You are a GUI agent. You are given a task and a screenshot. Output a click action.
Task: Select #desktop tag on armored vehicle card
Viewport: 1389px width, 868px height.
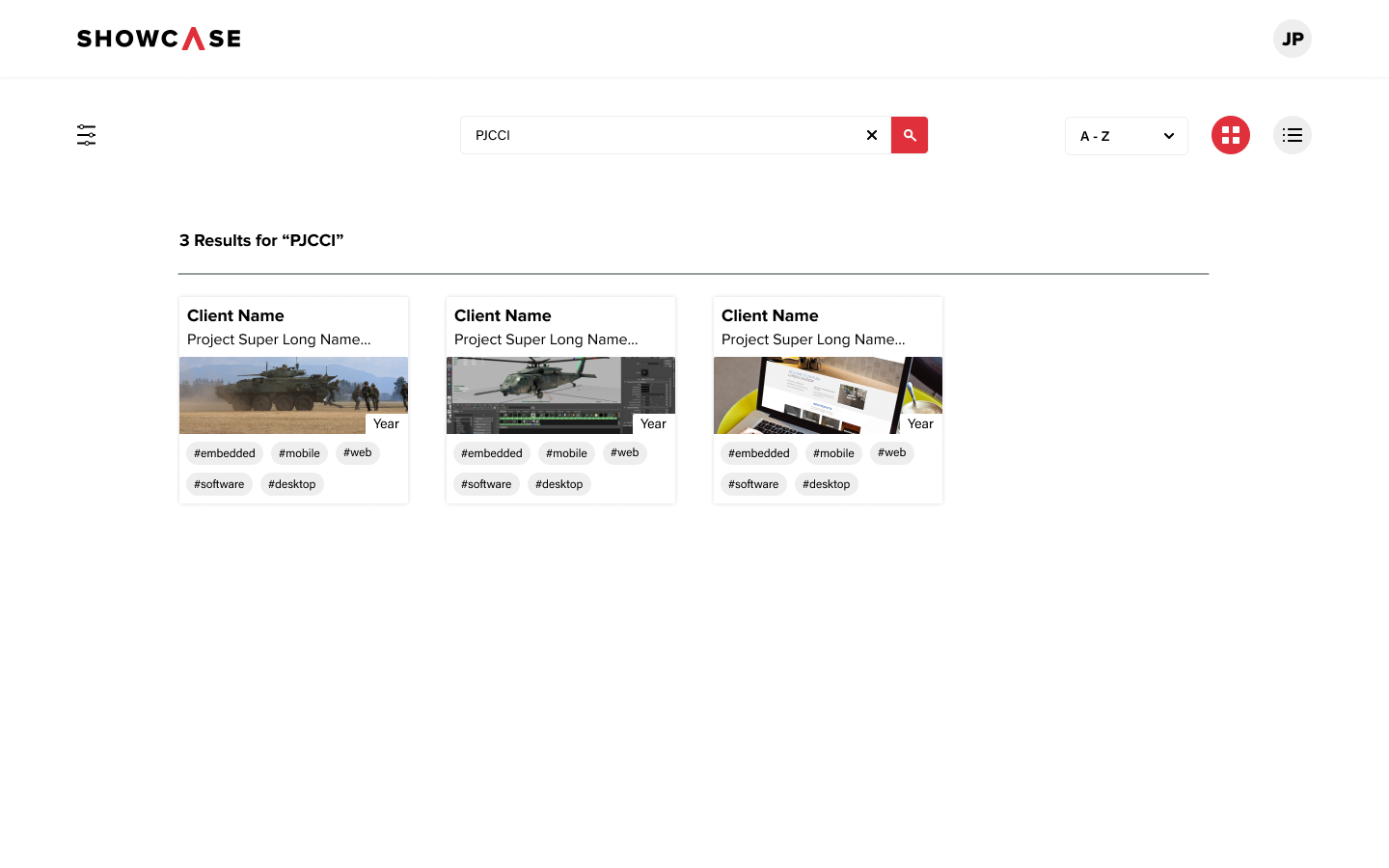pos(292,484)
